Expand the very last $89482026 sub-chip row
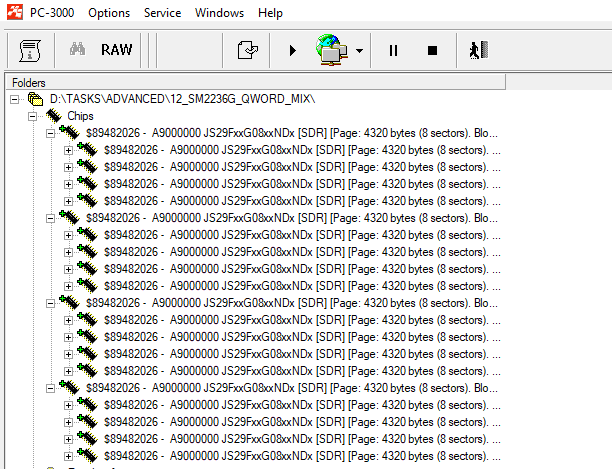612x469 pixels. coord(68,456)
